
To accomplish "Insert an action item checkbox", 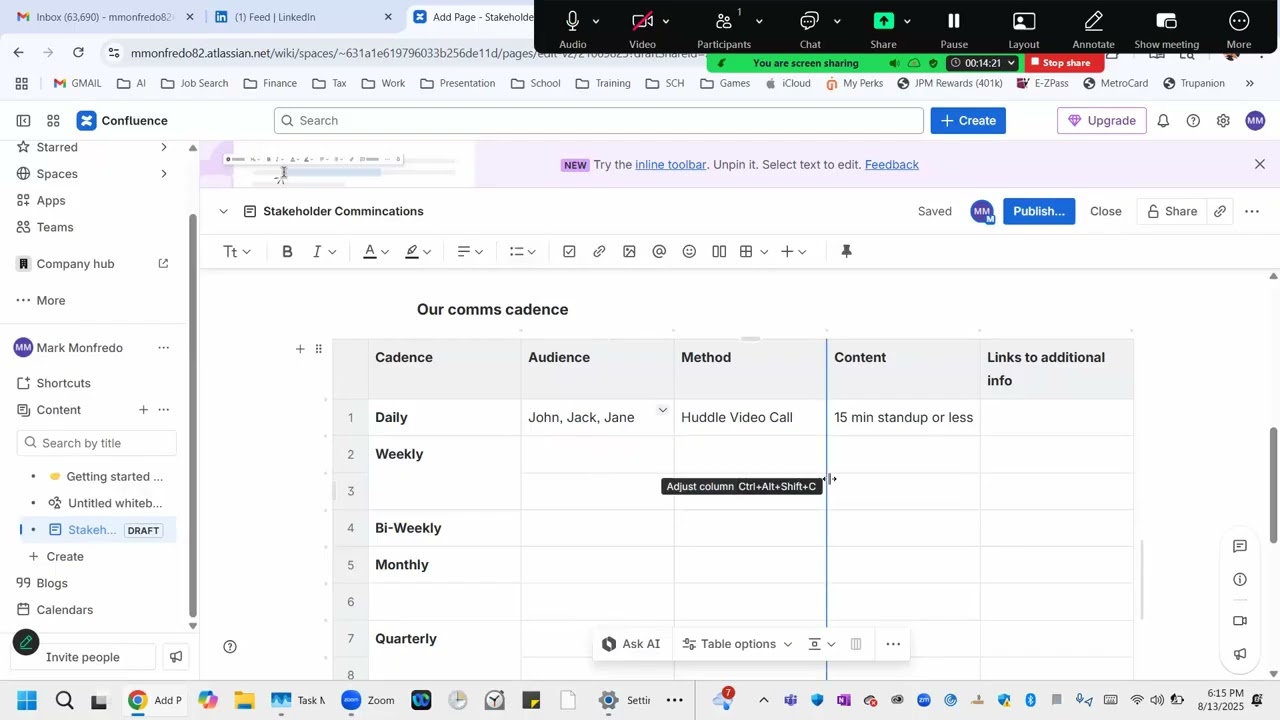I will 569,252.
